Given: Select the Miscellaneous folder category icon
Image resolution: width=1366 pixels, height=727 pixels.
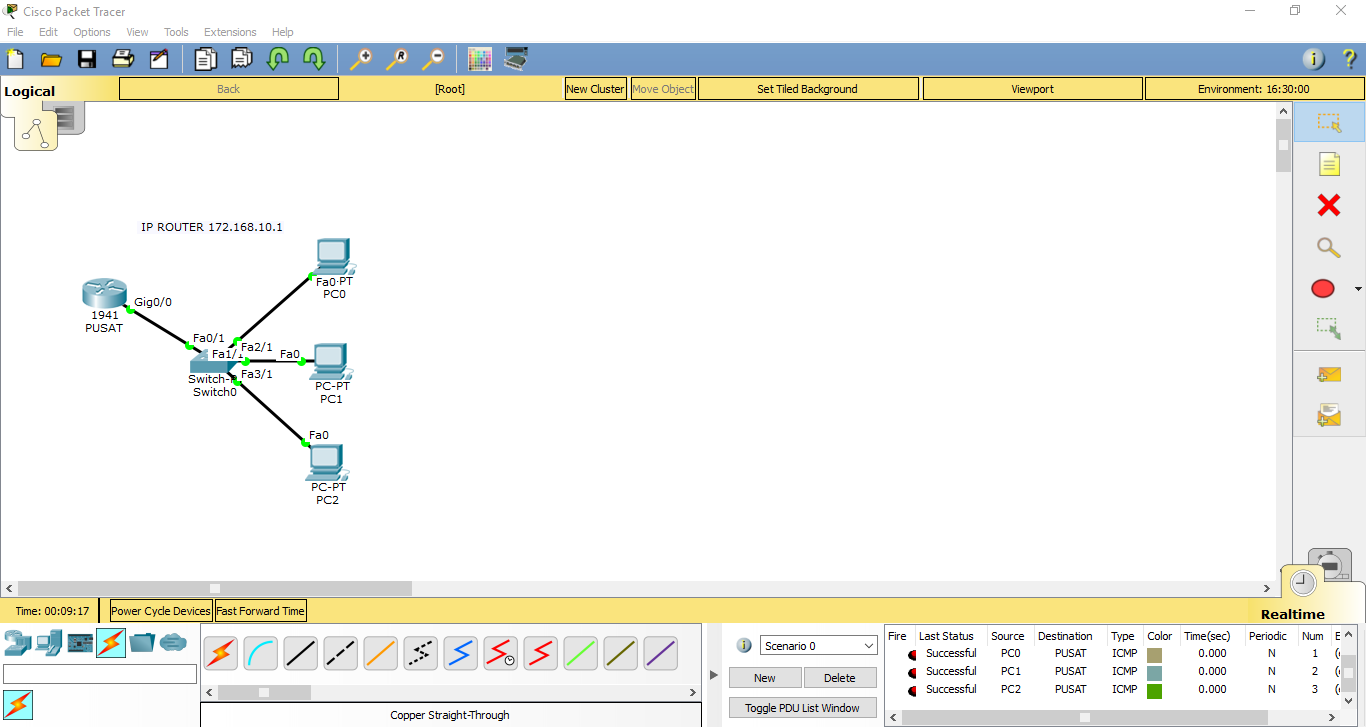Looking at the screenshot, I should [142, 642].
